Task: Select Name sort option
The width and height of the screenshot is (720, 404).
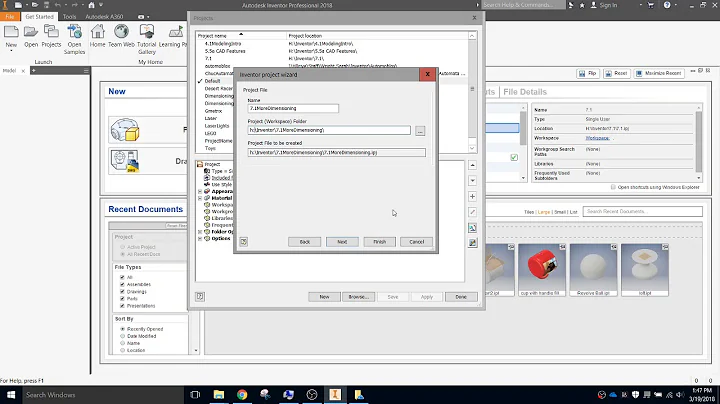Action: click(x=123, y=343)
